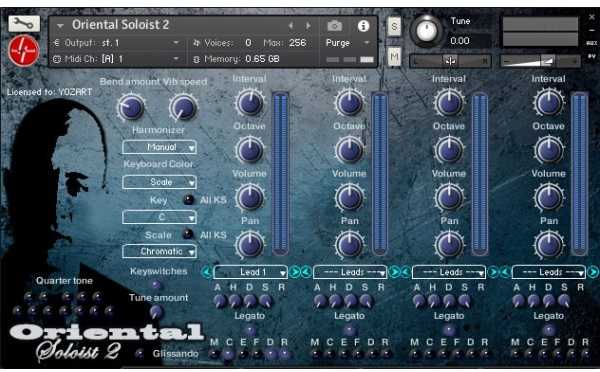
Task: Click the red round instrument logo icon
Action: (24, 50)
